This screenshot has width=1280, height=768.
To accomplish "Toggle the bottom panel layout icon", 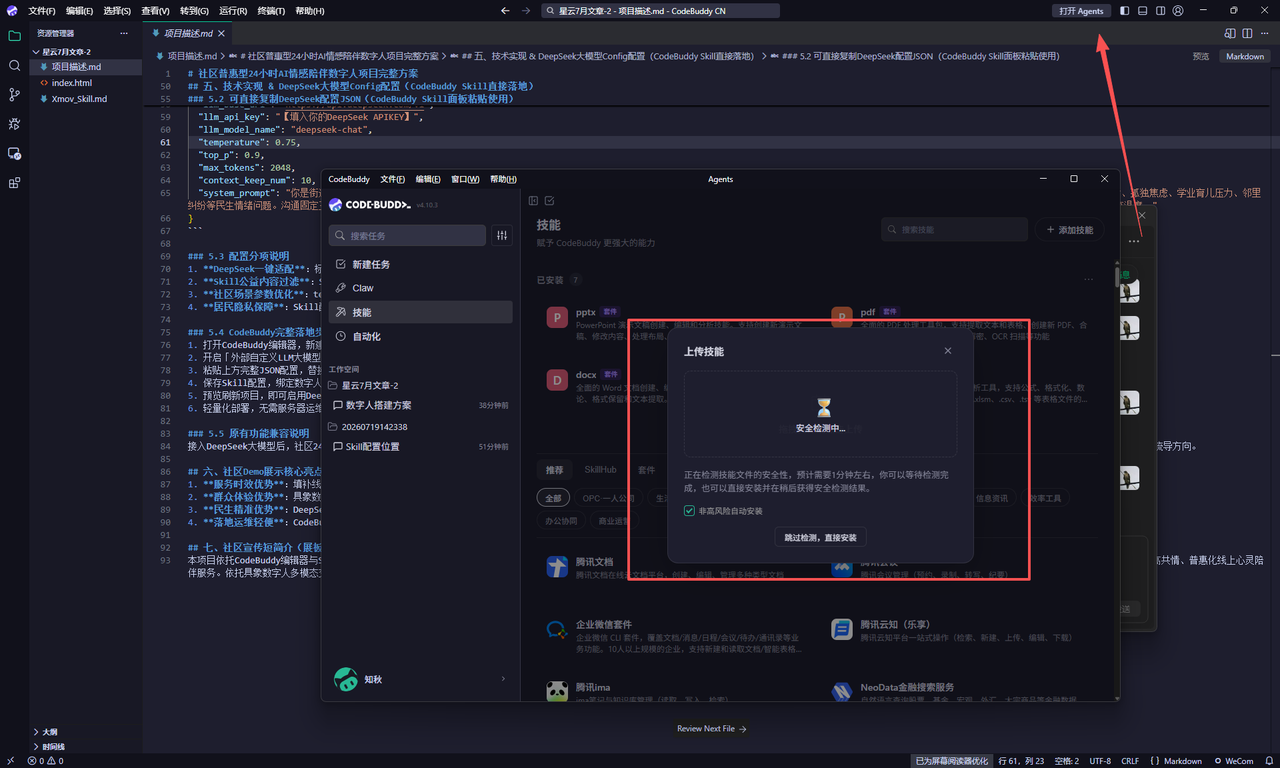I will [1142, 11].
